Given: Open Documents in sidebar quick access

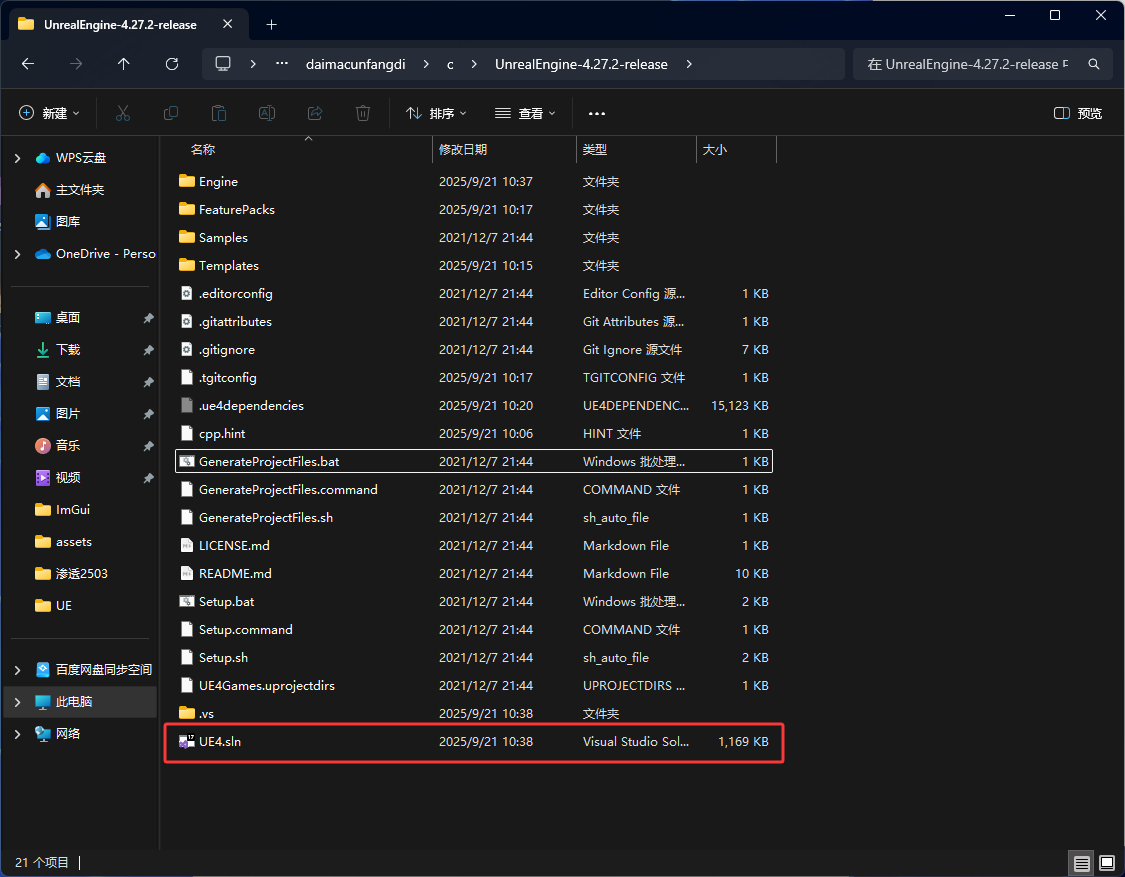Looking at the screenshot, I should point(58,382).
